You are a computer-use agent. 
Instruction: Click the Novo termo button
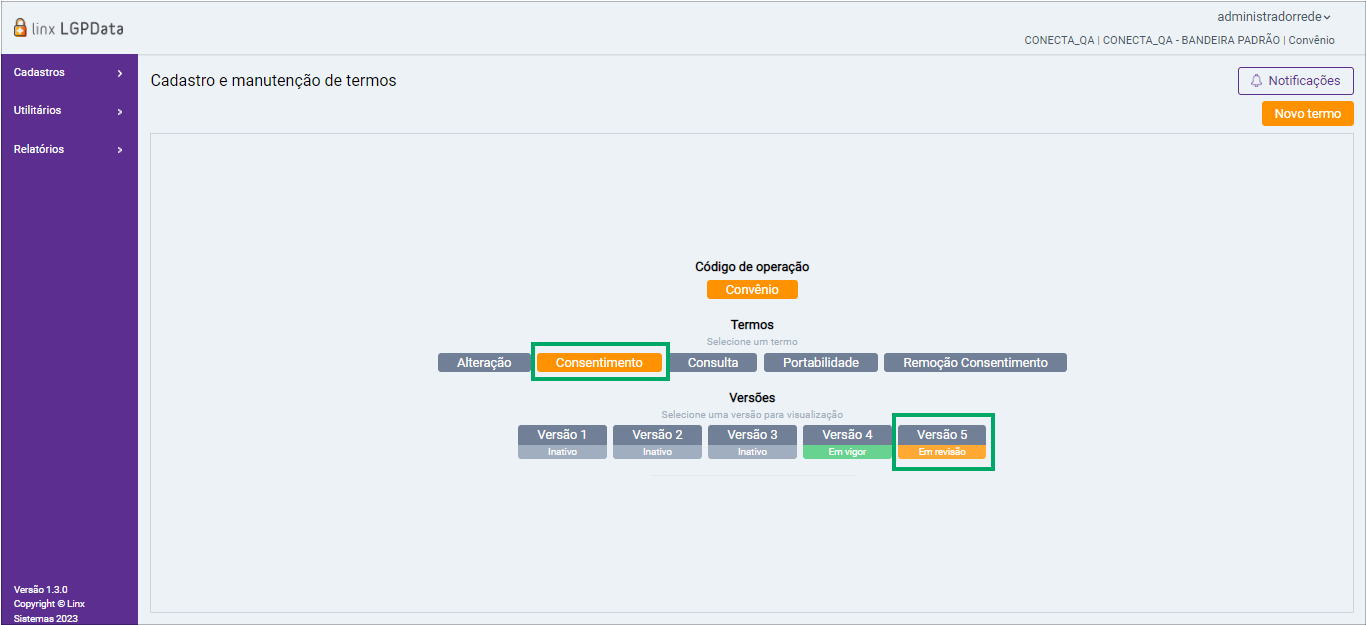(x=1307, y=114)
